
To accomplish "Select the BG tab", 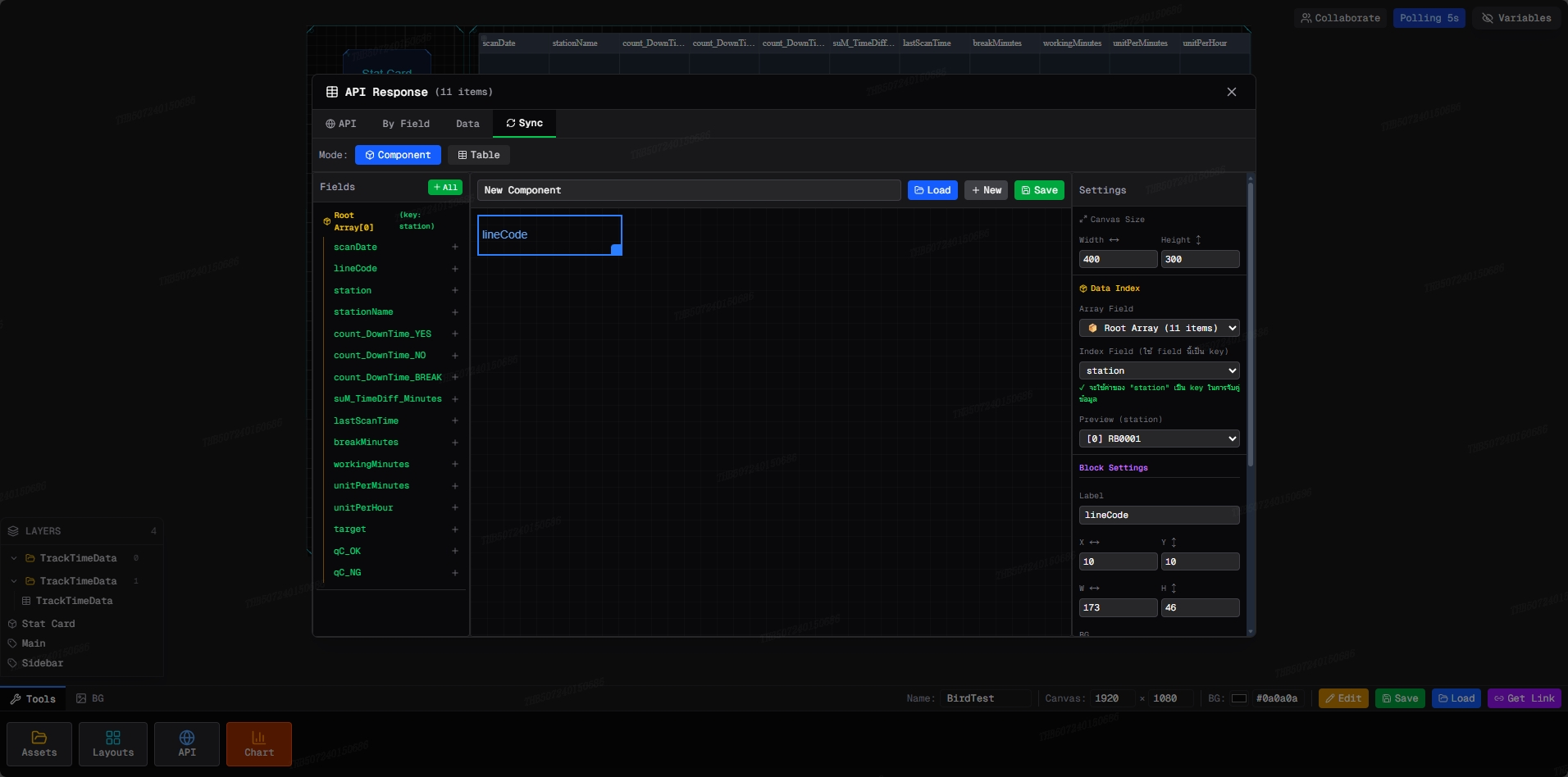I will pos(90,698).
